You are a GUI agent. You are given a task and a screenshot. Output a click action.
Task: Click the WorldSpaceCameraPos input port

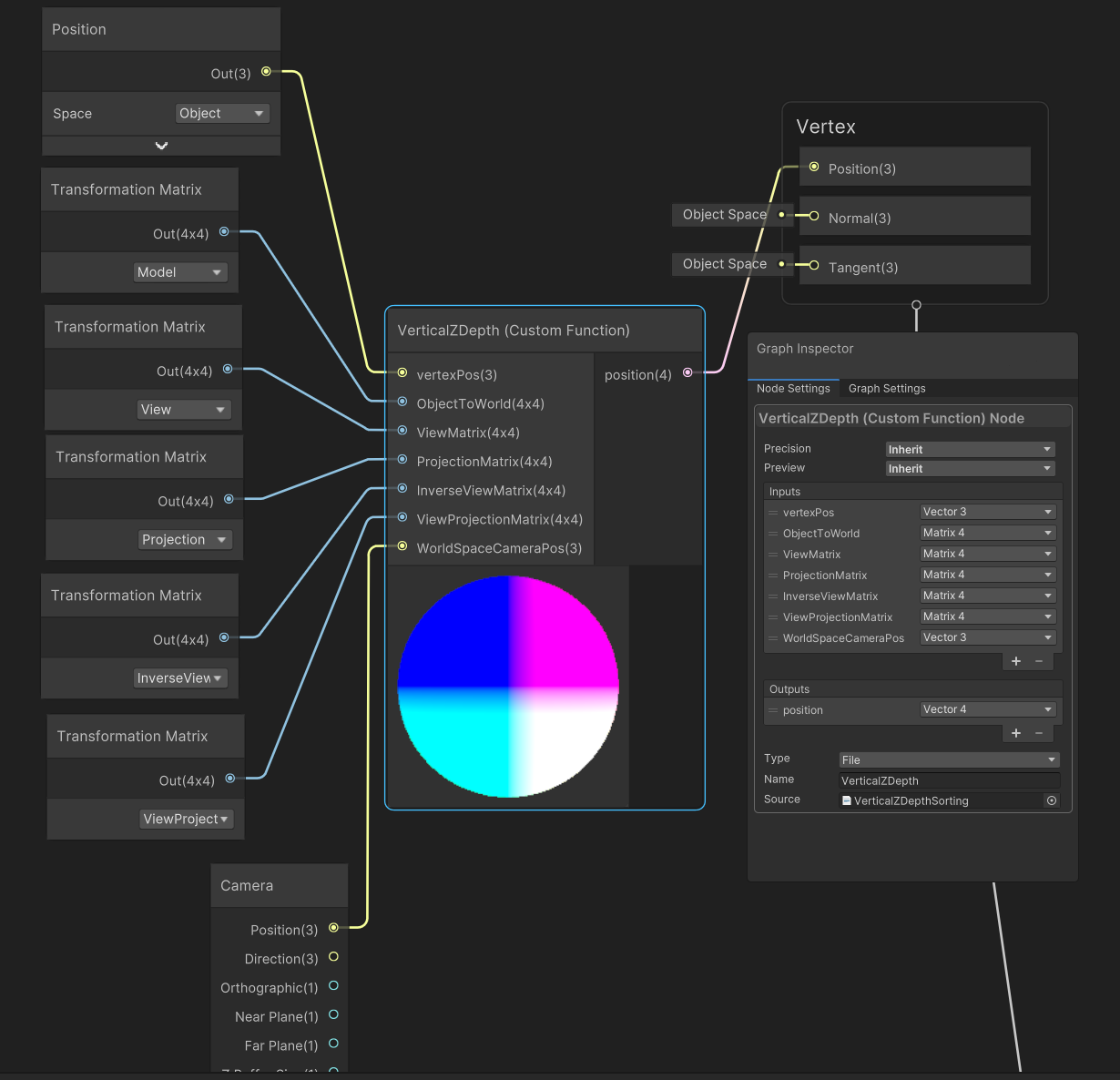(402, 546)
